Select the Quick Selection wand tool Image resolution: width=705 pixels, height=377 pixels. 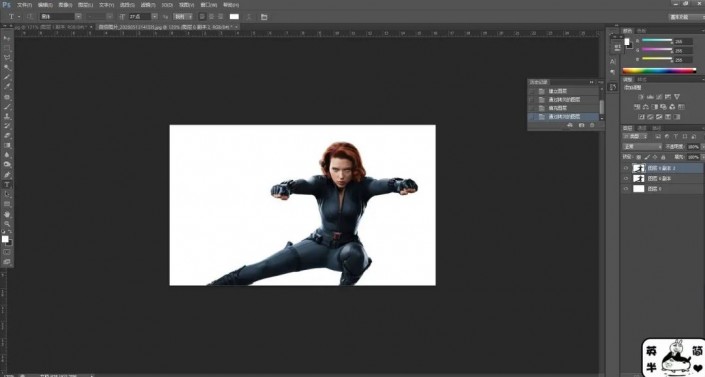coord(7,68)
